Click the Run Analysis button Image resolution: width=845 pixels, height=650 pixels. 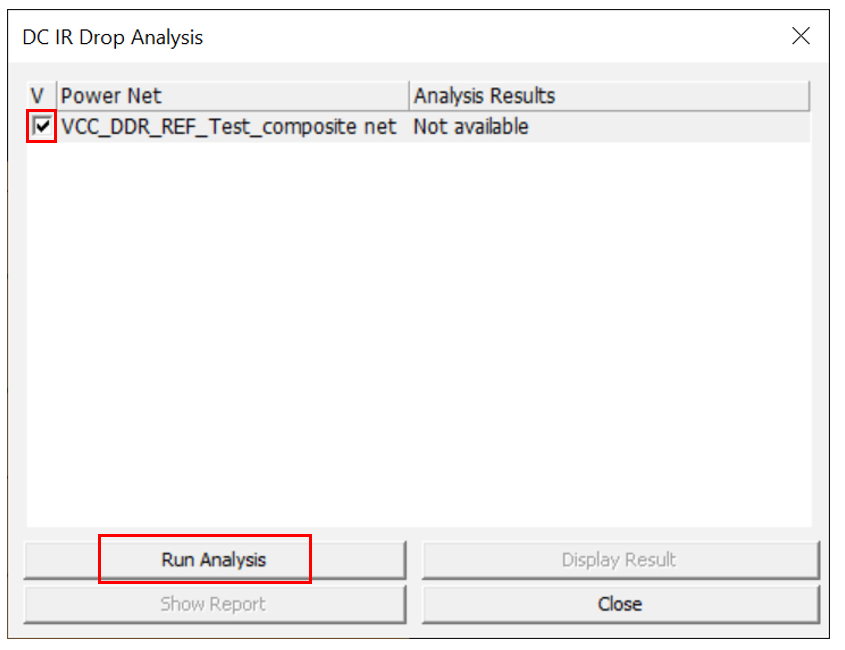(x=214, y=560)
